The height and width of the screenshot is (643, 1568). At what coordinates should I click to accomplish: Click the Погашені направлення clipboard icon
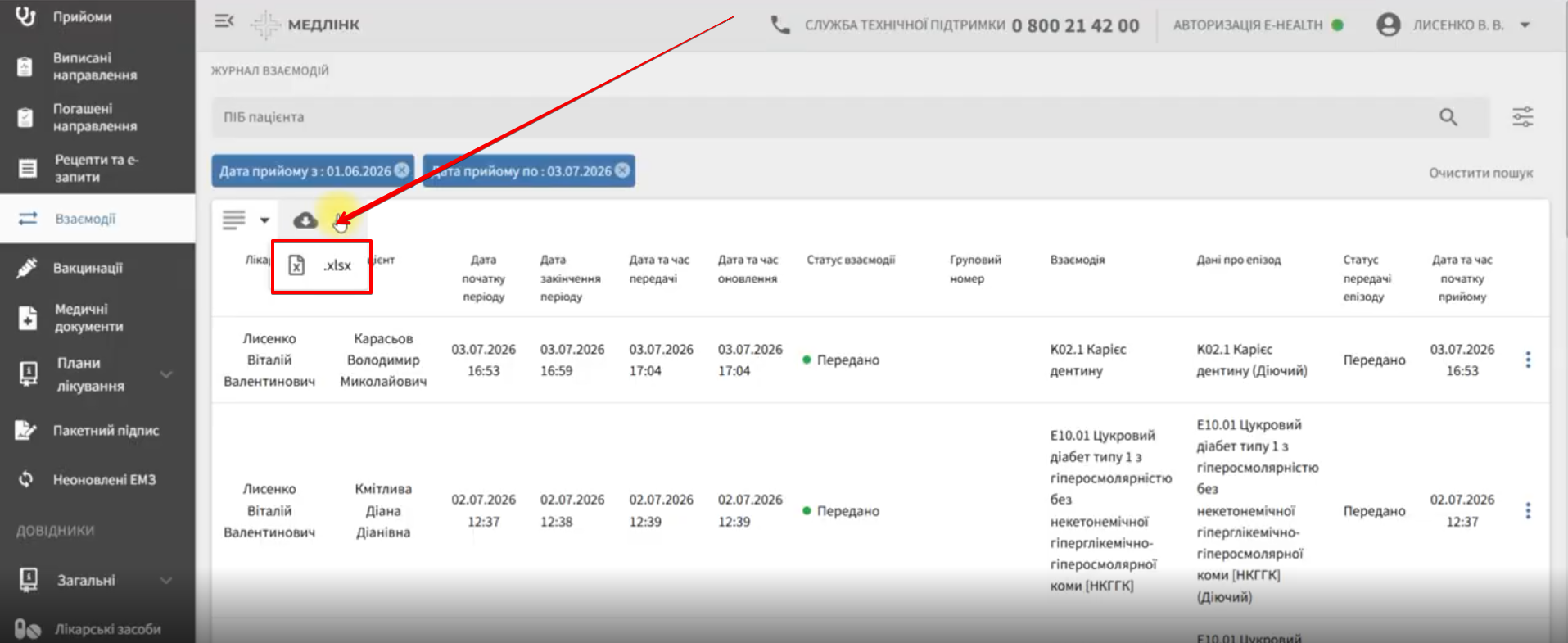[x=25, y=117]
